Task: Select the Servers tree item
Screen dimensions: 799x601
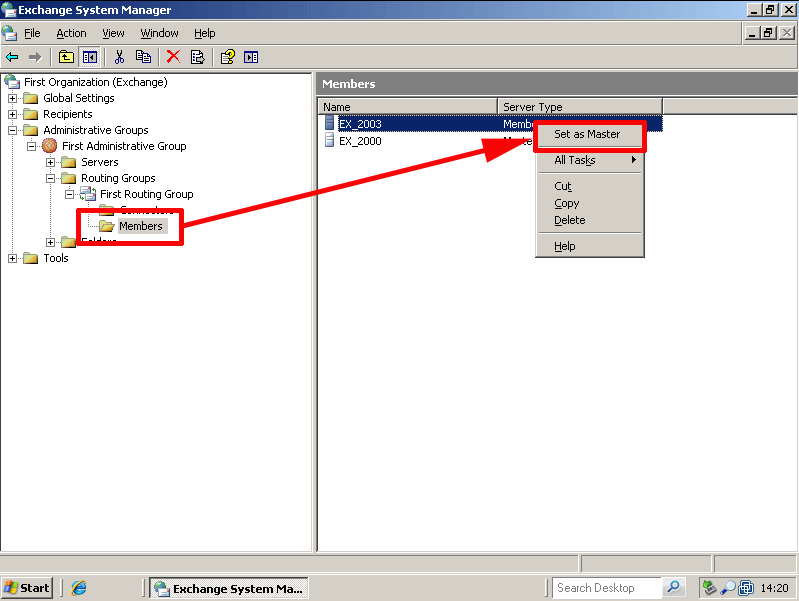Action: click(x=100, y=162)
